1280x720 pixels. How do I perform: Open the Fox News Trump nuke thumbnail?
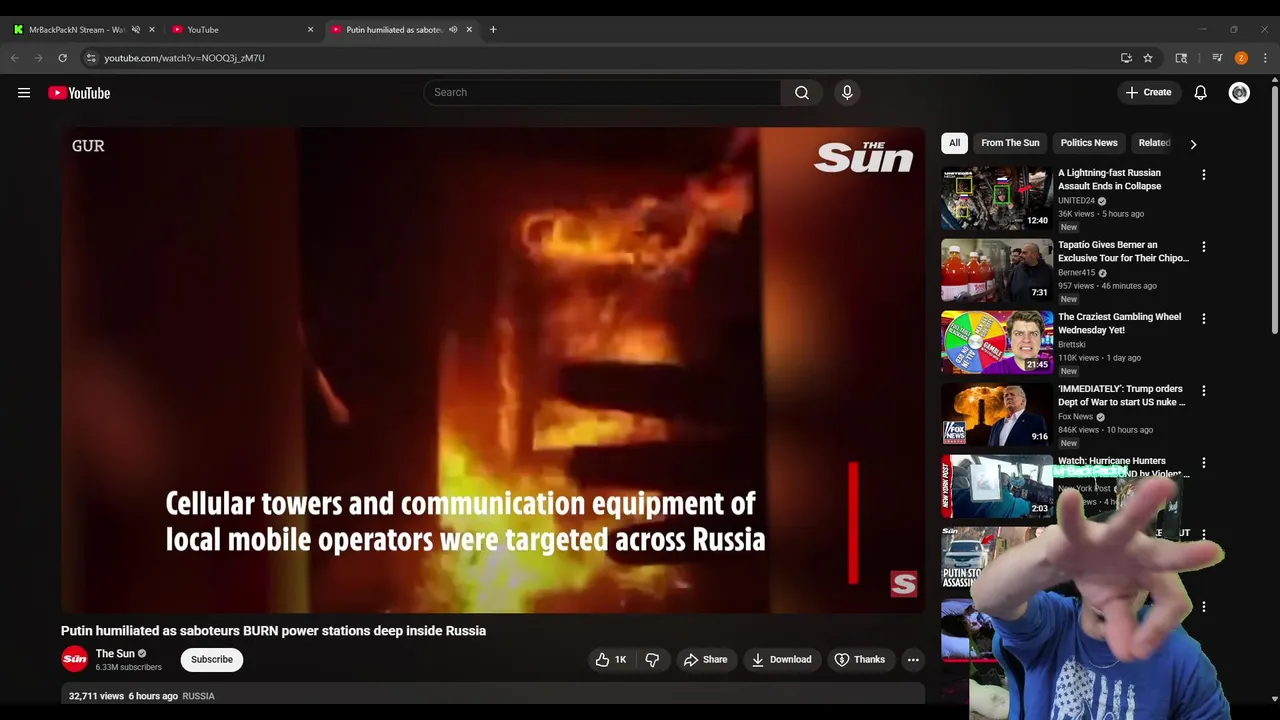tap(997, 414)
